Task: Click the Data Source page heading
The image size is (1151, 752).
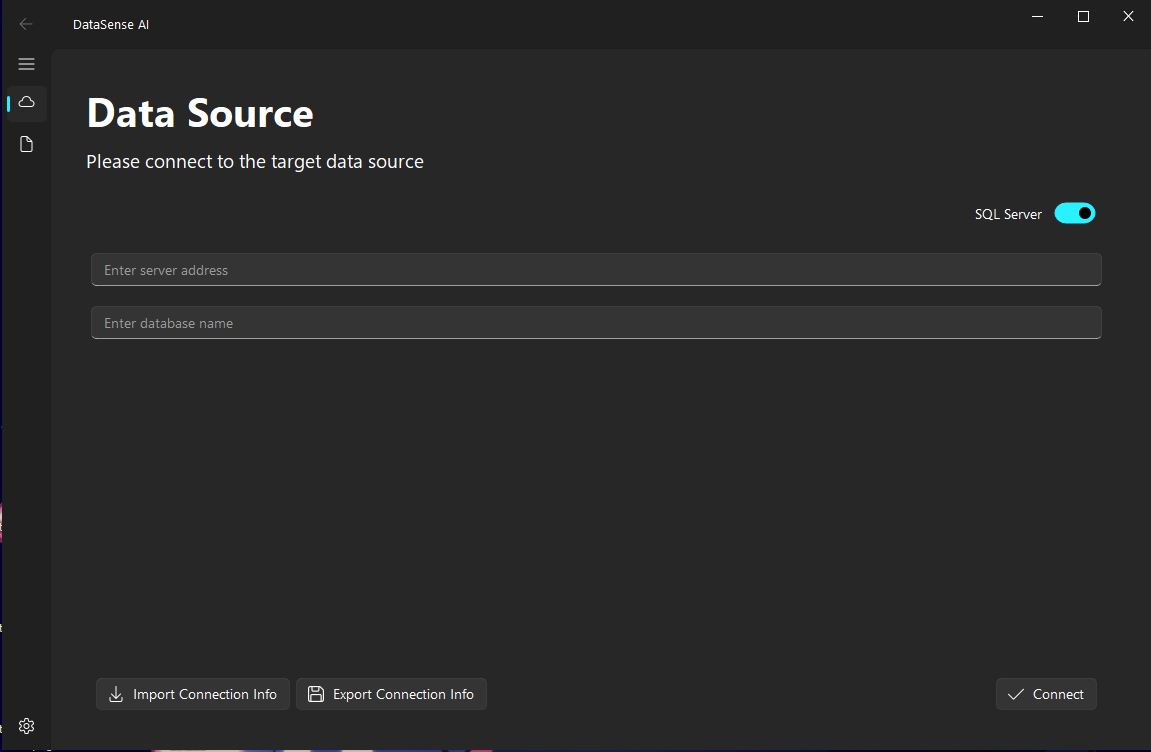Action: [200, 113]
